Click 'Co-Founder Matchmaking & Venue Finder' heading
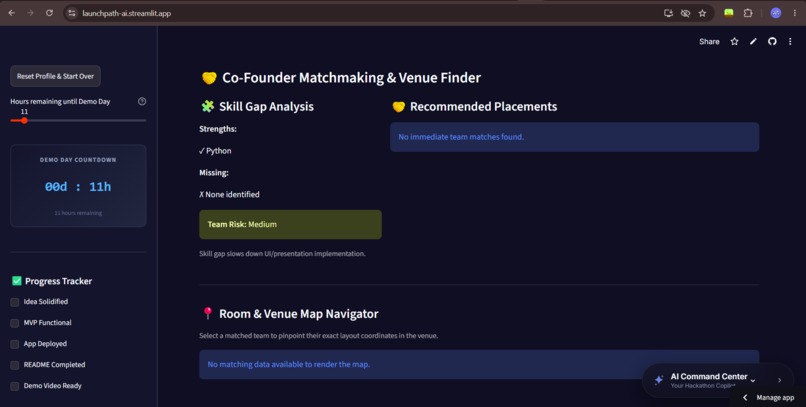 pos(352,78)
